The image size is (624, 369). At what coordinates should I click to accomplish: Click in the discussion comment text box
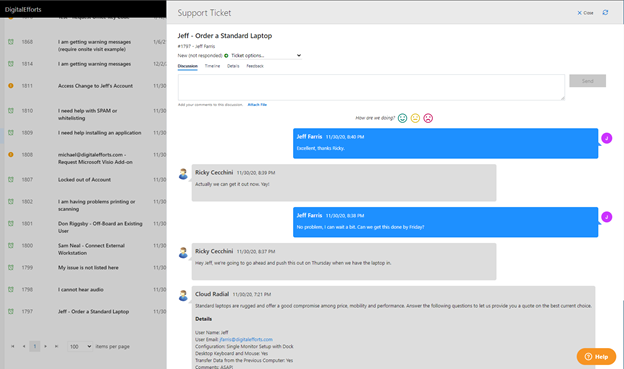click(x=371, y=87)
